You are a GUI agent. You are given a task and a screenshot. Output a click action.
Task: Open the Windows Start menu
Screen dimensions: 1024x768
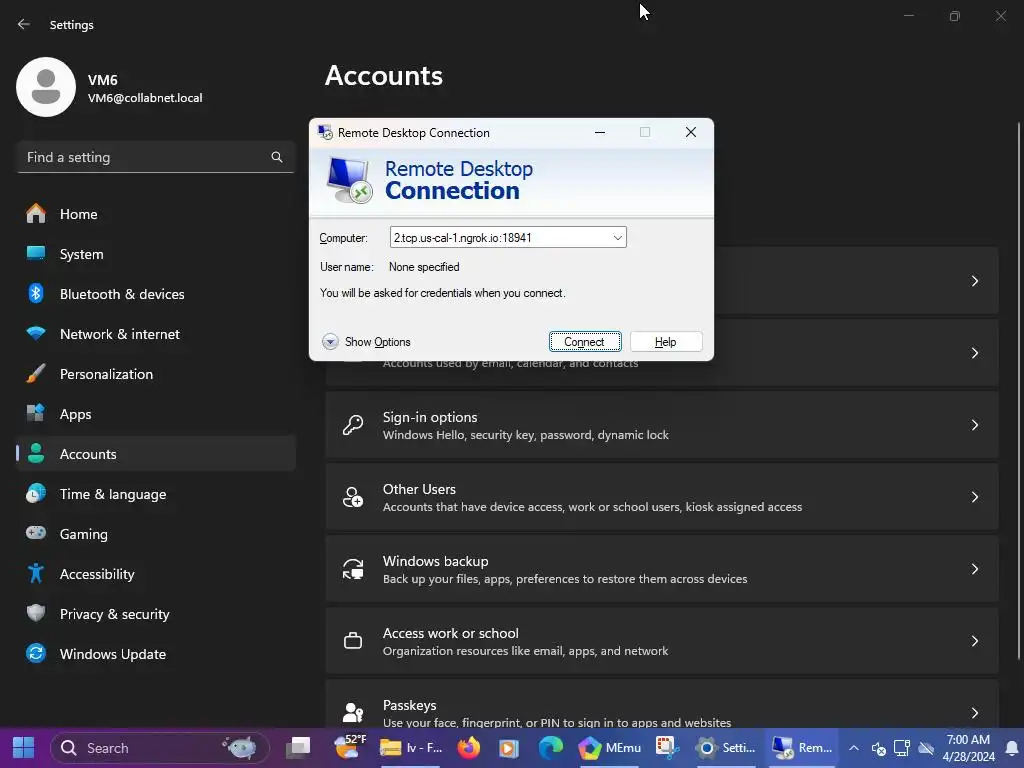tap(24, 748)
